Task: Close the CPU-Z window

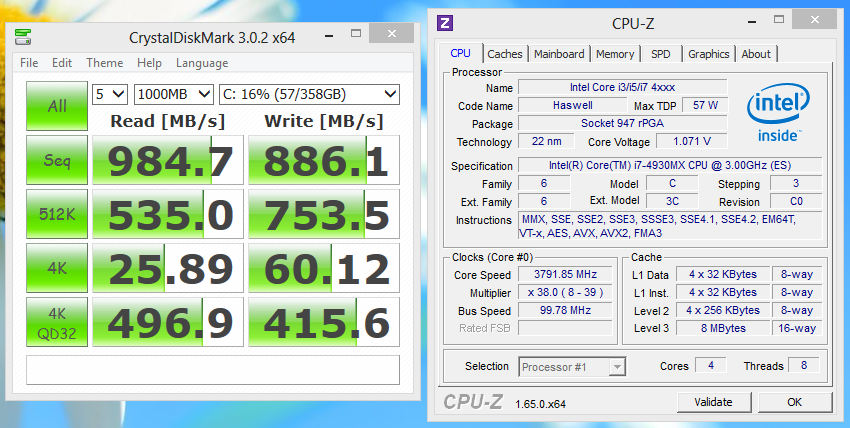Action: point(816,20)
